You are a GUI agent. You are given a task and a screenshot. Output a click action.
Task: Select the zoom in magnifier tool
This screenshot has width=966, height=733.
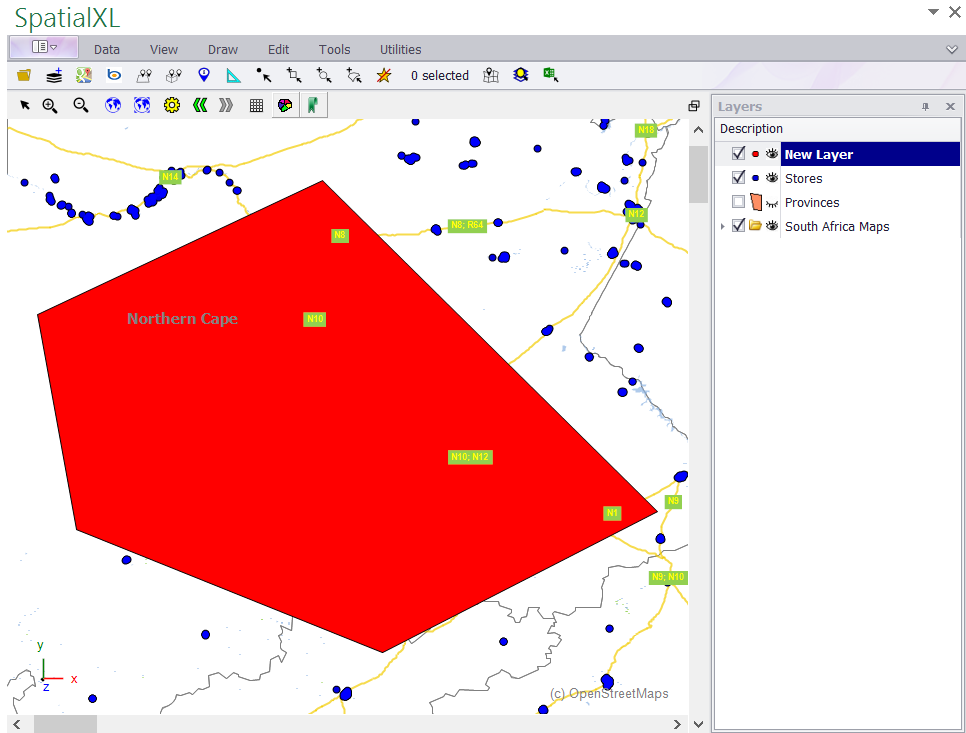pos(50,105)
